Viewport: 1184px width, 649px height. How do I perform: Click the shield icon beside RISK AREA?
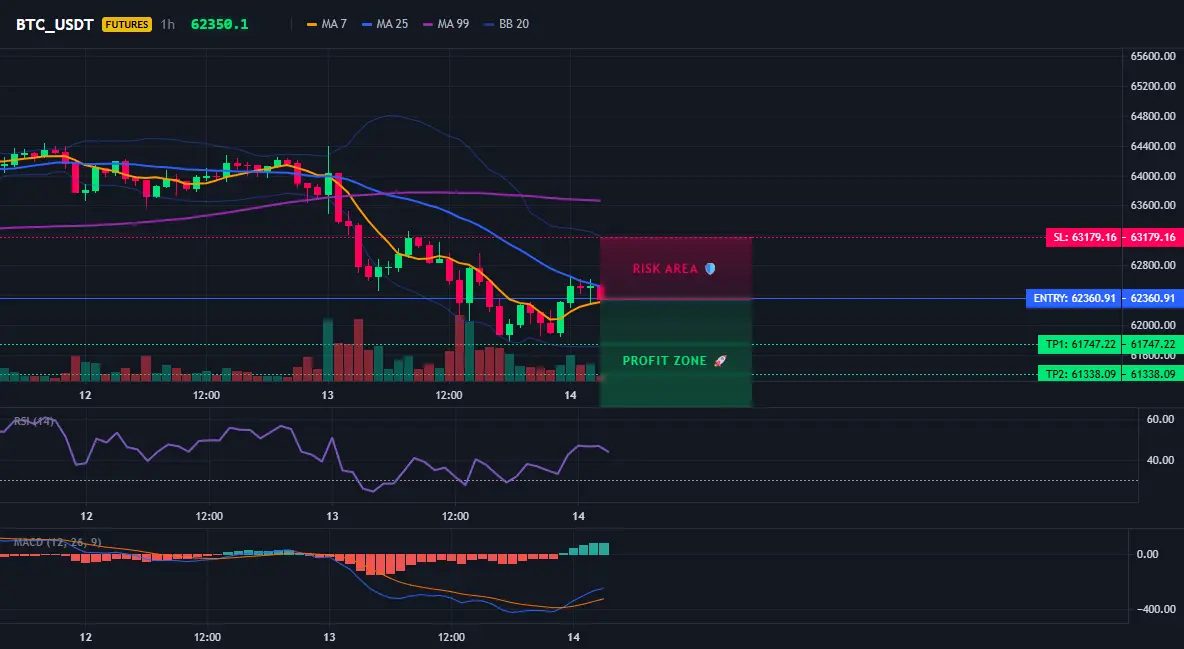710,268
